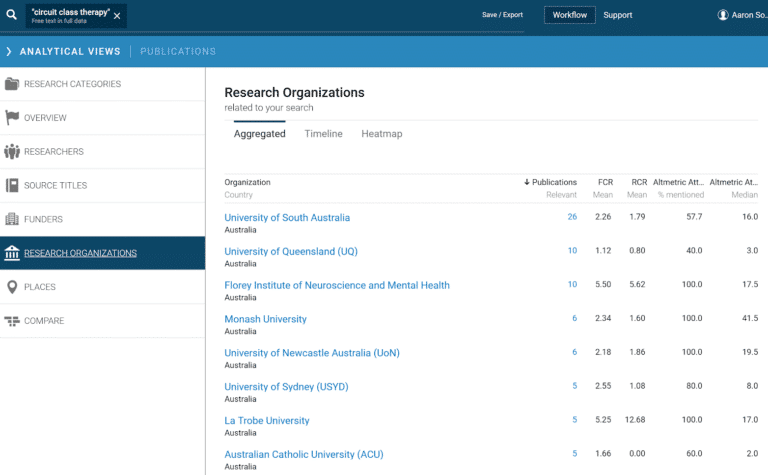Click the Funders building icon
This screenshot has height=475, width=768.
(12, 219)
